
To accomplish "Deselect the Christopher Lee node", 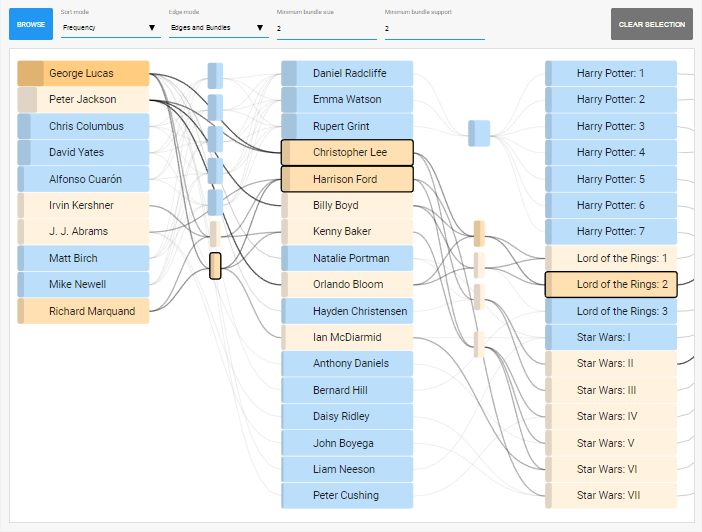I will pos(347,152).
